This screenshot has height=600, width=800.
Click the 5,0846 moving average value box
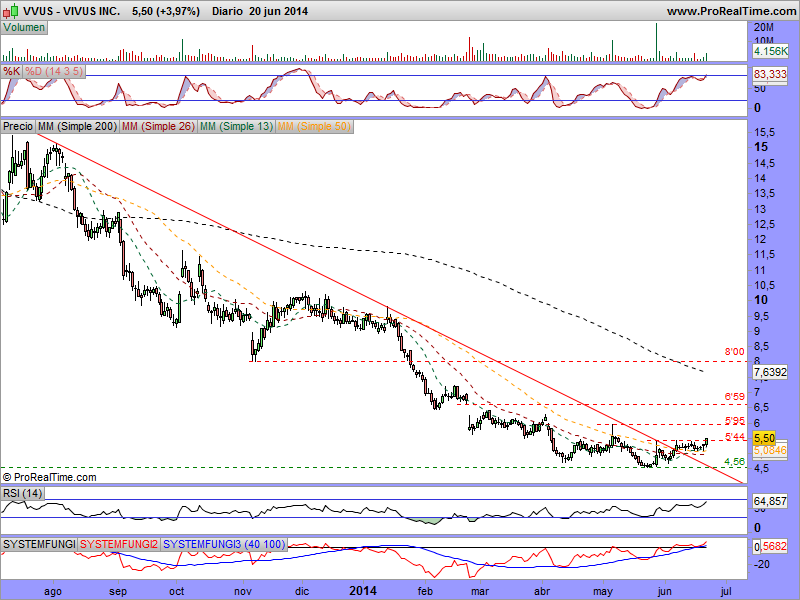(770, 451)
